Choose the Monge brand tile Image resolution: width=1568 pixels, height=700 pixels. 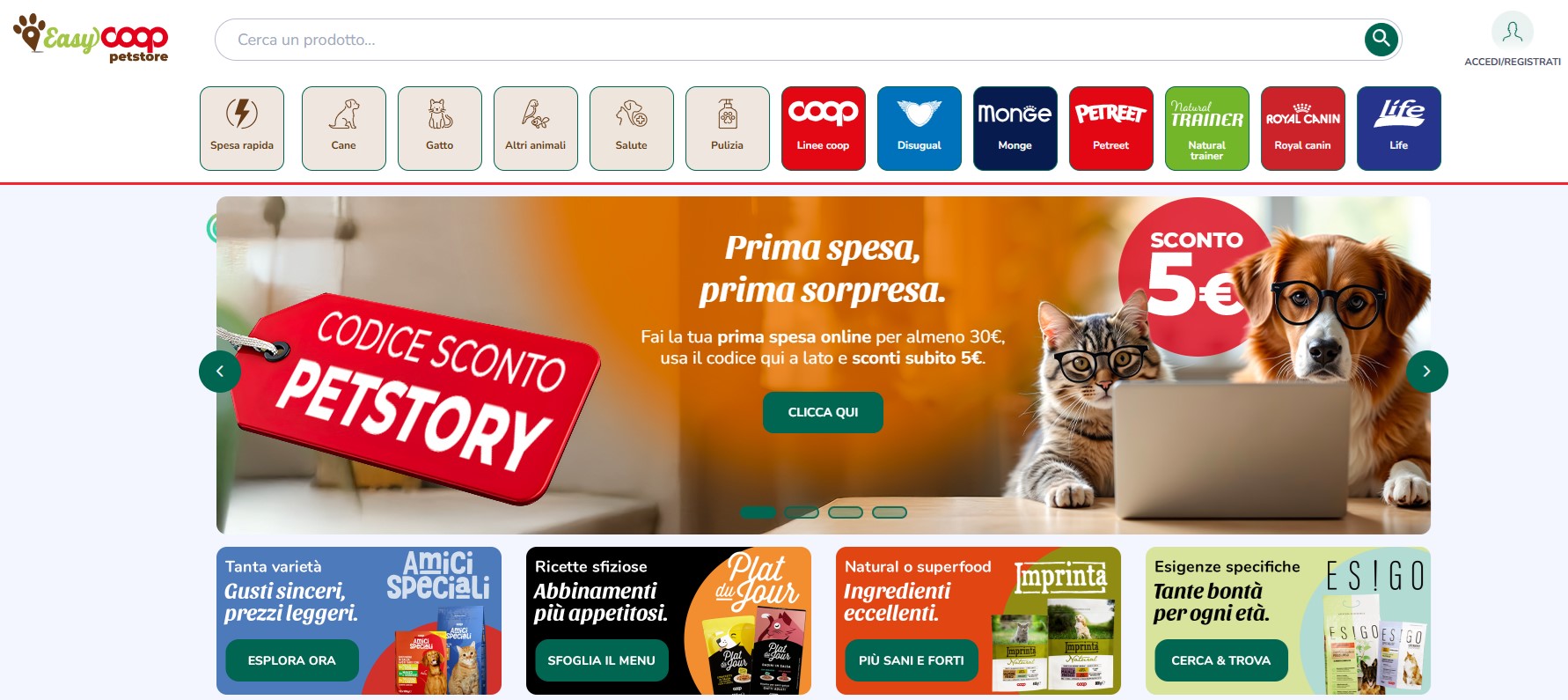1015,129
